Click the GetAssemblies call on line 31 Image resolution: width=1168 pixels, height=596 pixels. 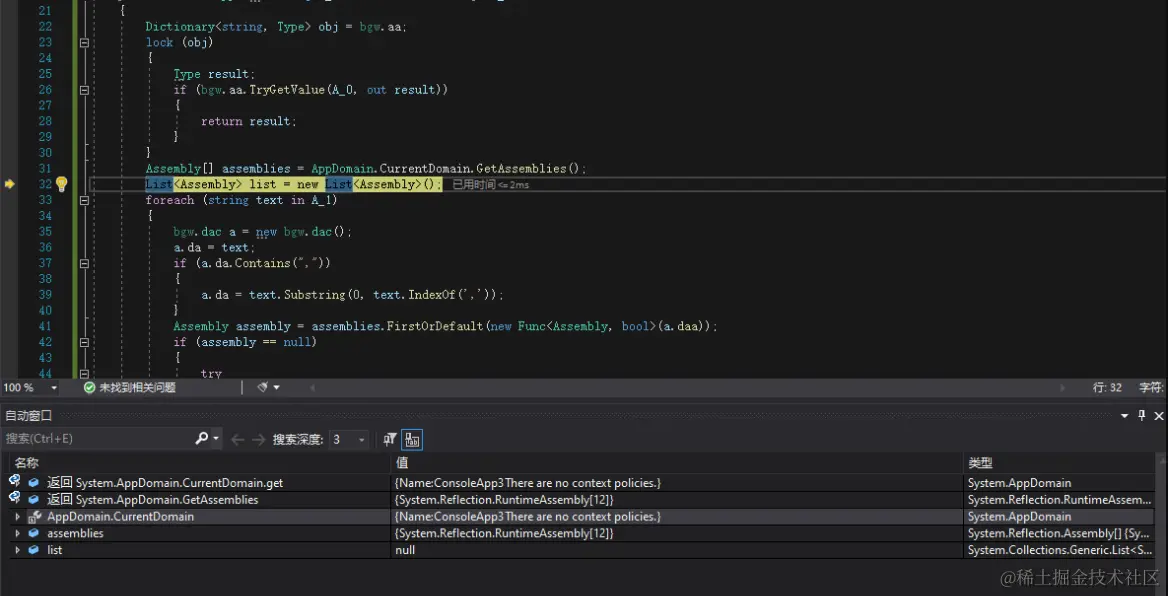coord(519,168)
